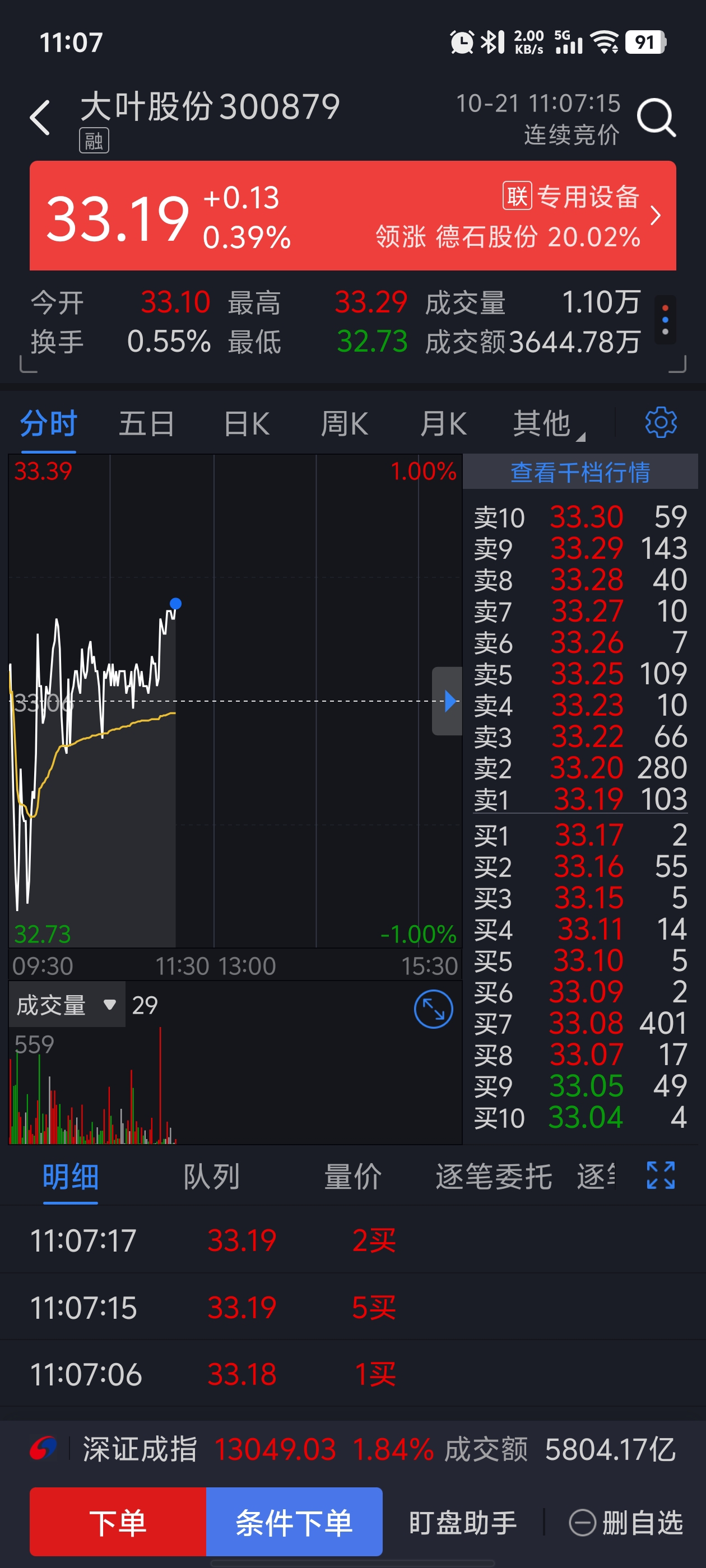Tap the 卖10 33.30 order row
This screenshot has width=706, height=1568.
click(x=580, y=517)
